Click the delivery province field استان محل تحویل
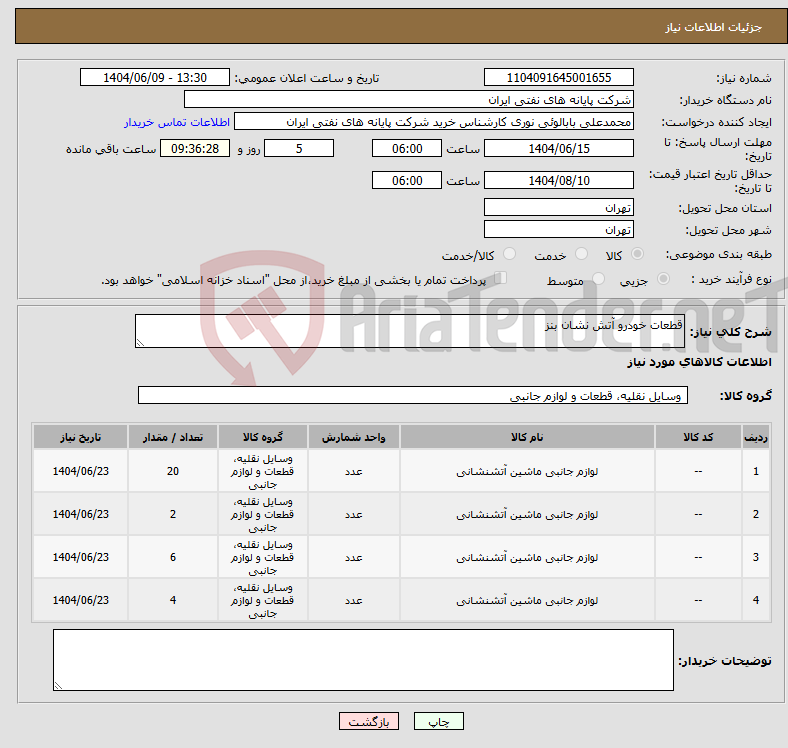This screenshot has height=748, width=788. (x=558, y=207)
